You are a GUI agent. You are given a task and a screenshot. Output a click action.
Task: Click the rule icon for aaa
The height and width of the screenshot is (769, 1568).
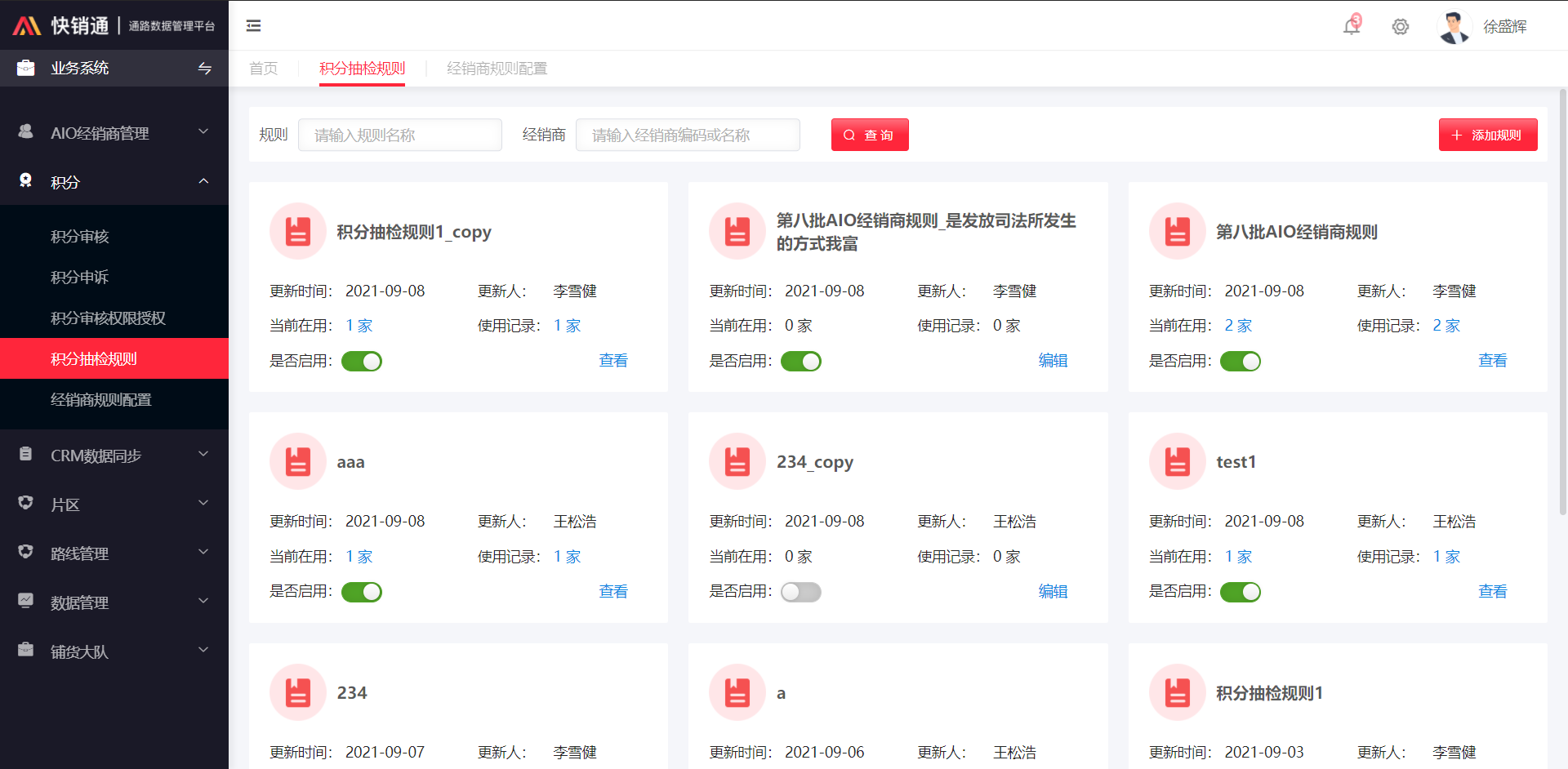[x=298, y=461]
